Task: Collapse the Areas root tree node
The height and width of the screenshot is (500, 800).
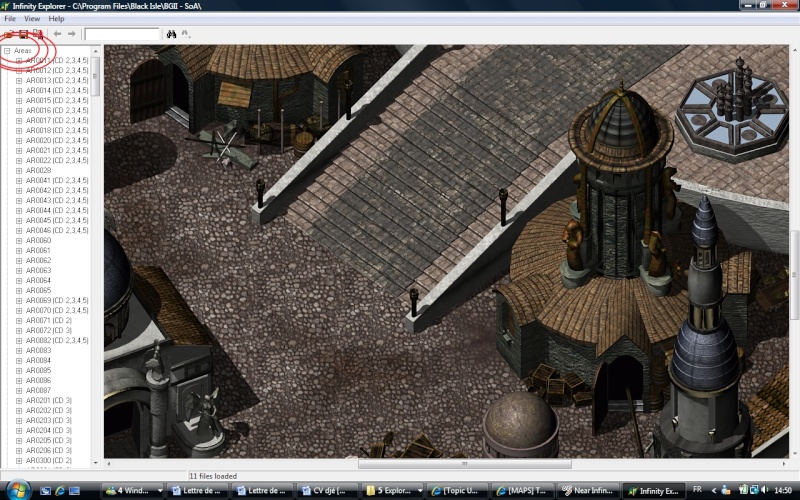Action: tap(7, 51)
